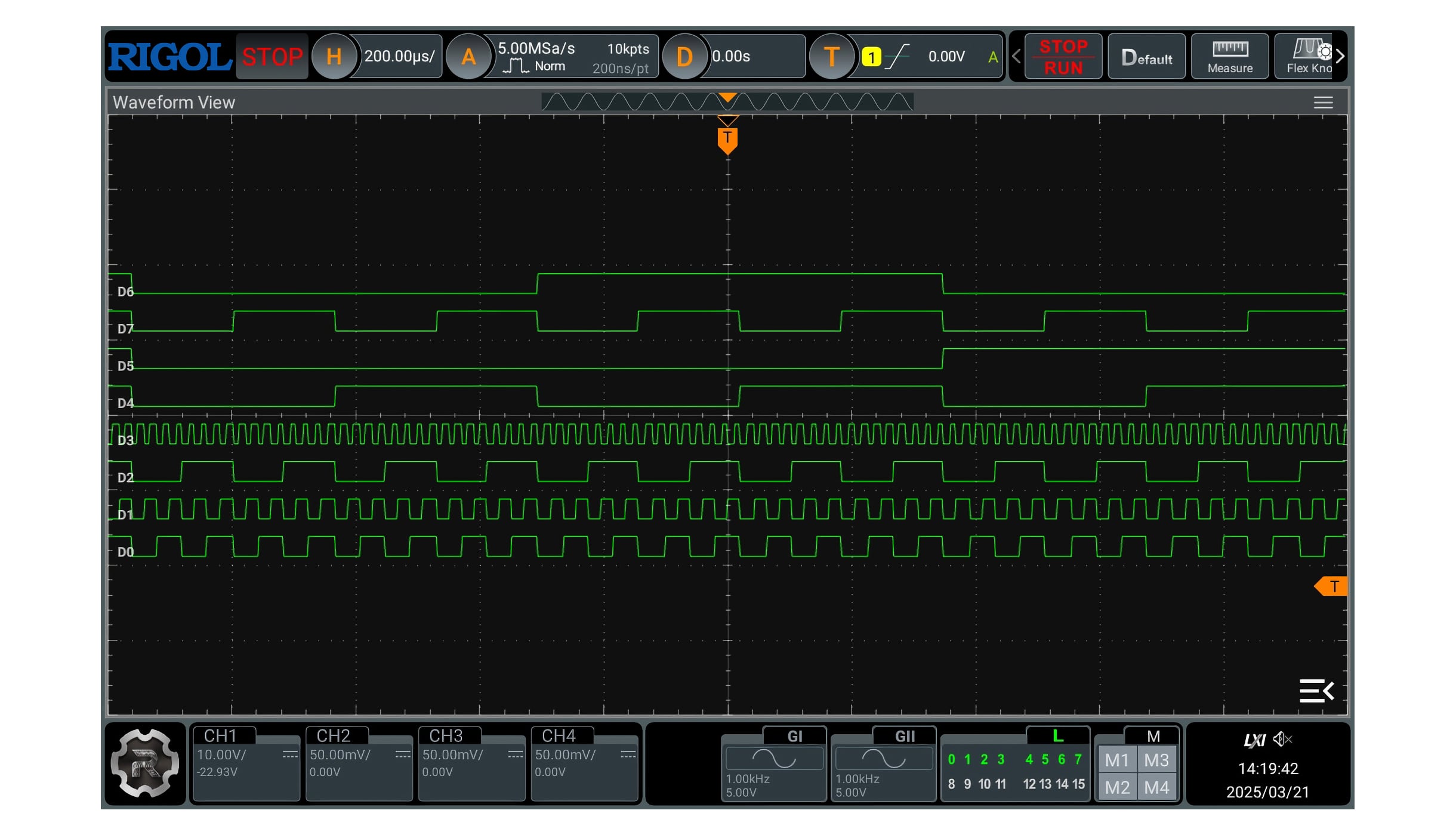Image resolution: width=1456 pixels, height=835 pixels.
Task: Click the CH4 coupling icon
Action: tap(628, 755)
